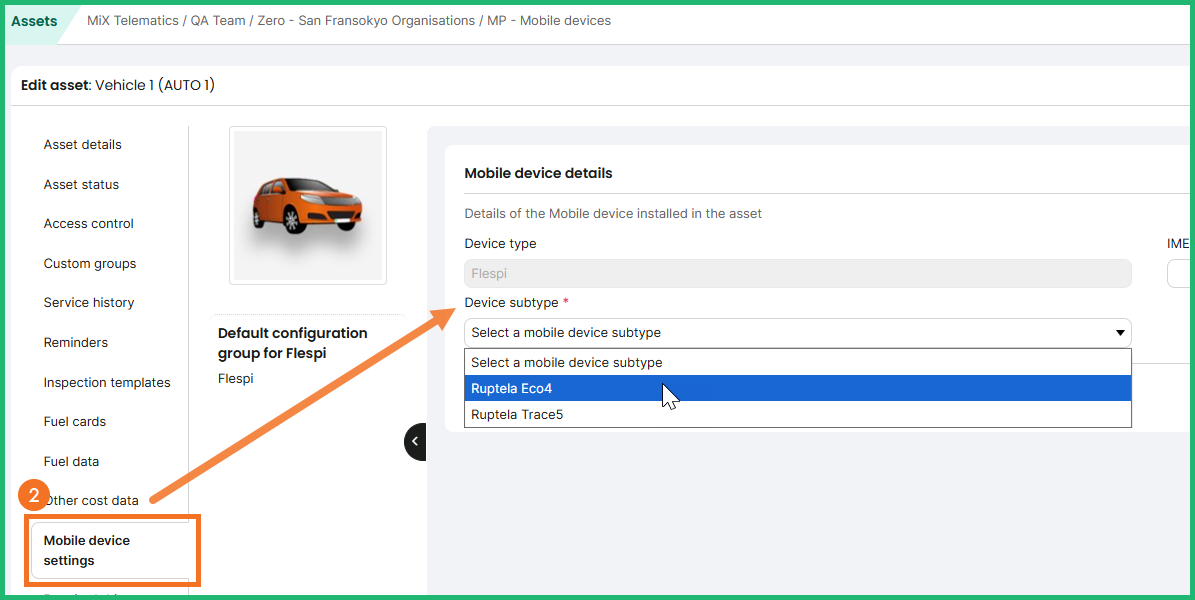Open the Fuel data section

click(x=71, y=462)
